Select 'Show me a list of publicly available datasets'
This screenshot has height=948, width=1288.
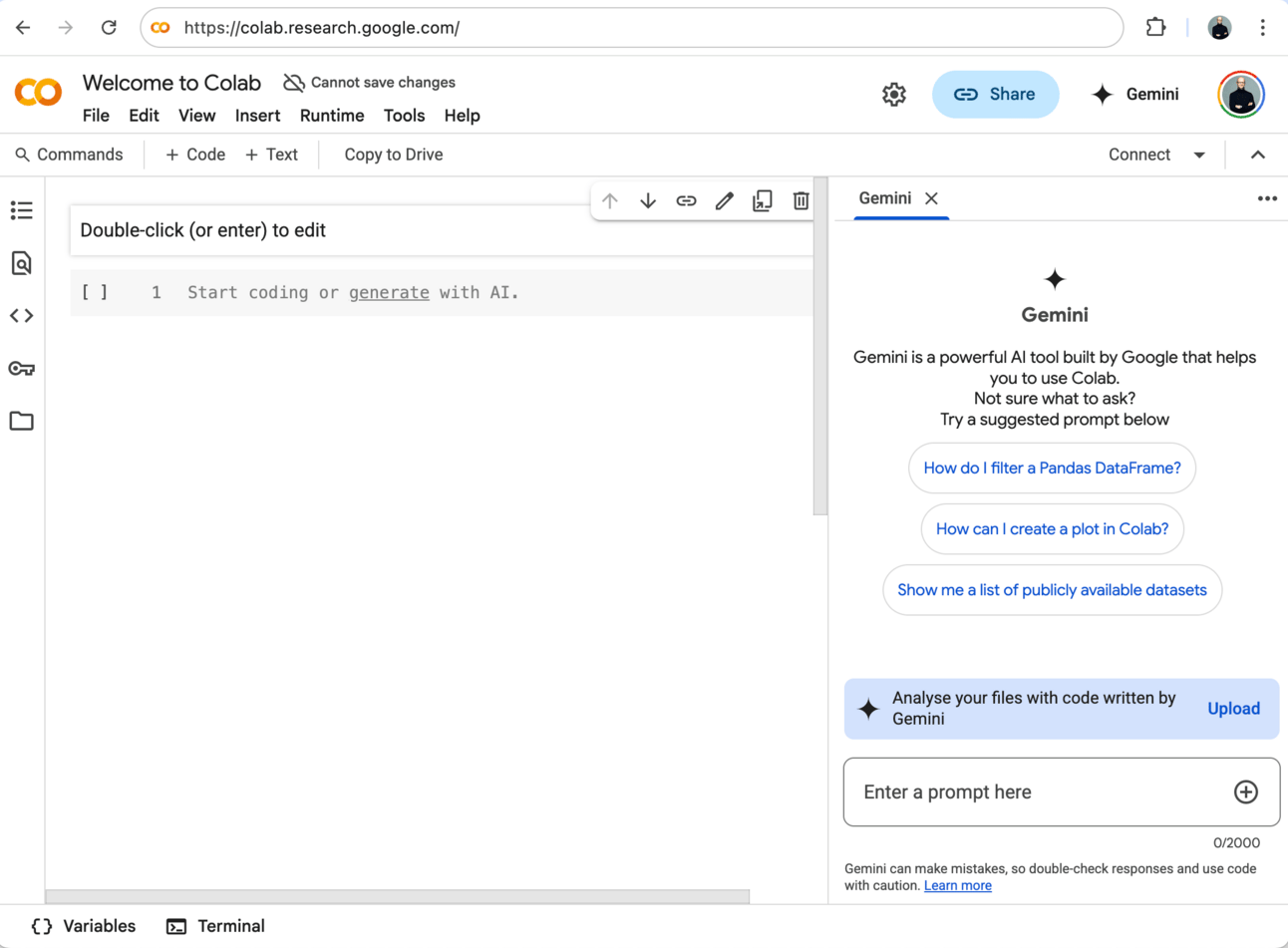click(1052, 589)
